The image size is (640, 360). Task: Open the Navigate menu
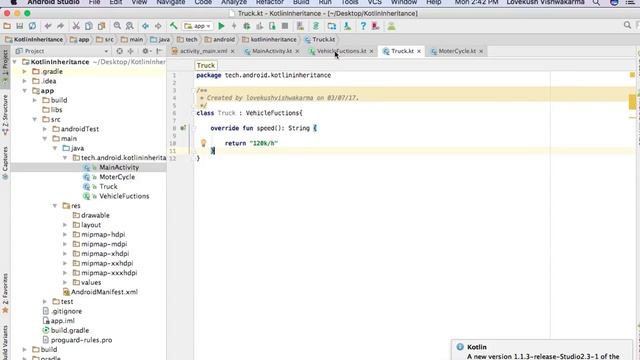click(x=171, y=2)
